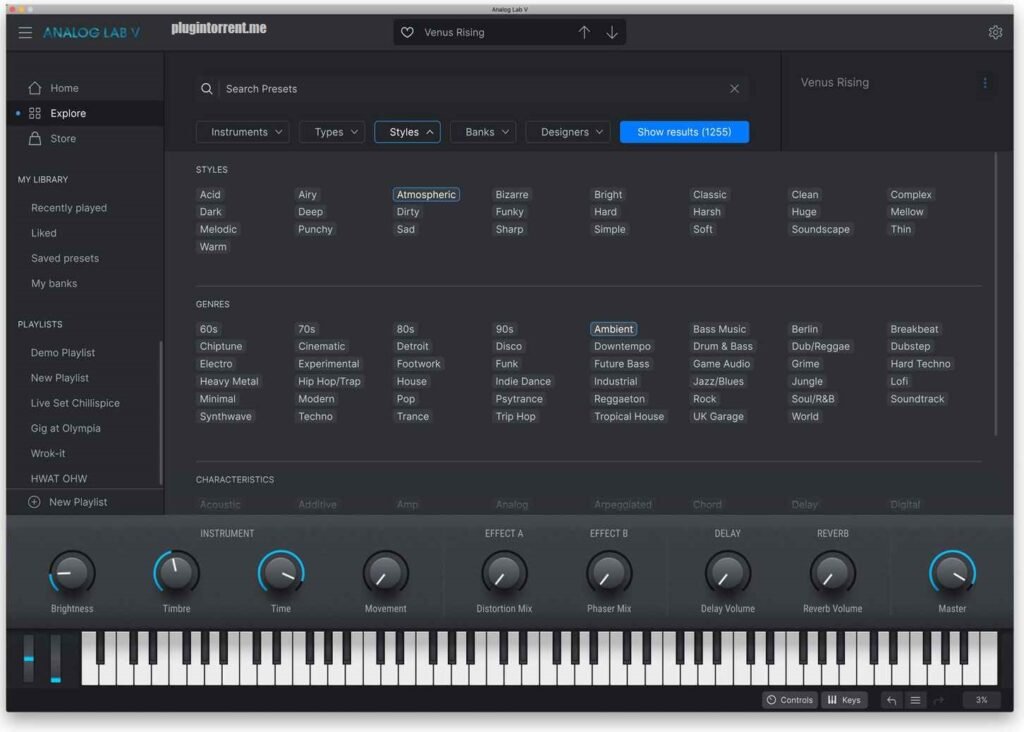The image size is (1024, 732).
Task: Deselect the Ambient genre tag
Action: click(613, 329)
